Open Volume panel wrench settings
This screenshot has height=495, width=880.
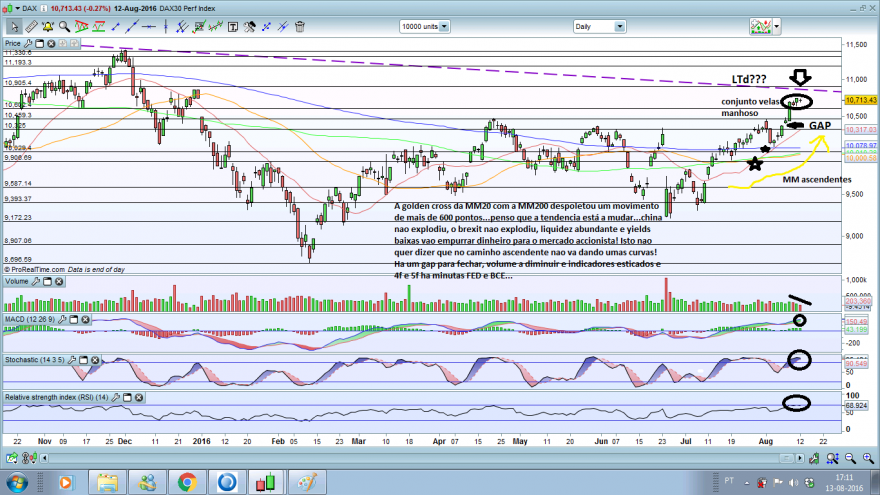tap(35, 281)
